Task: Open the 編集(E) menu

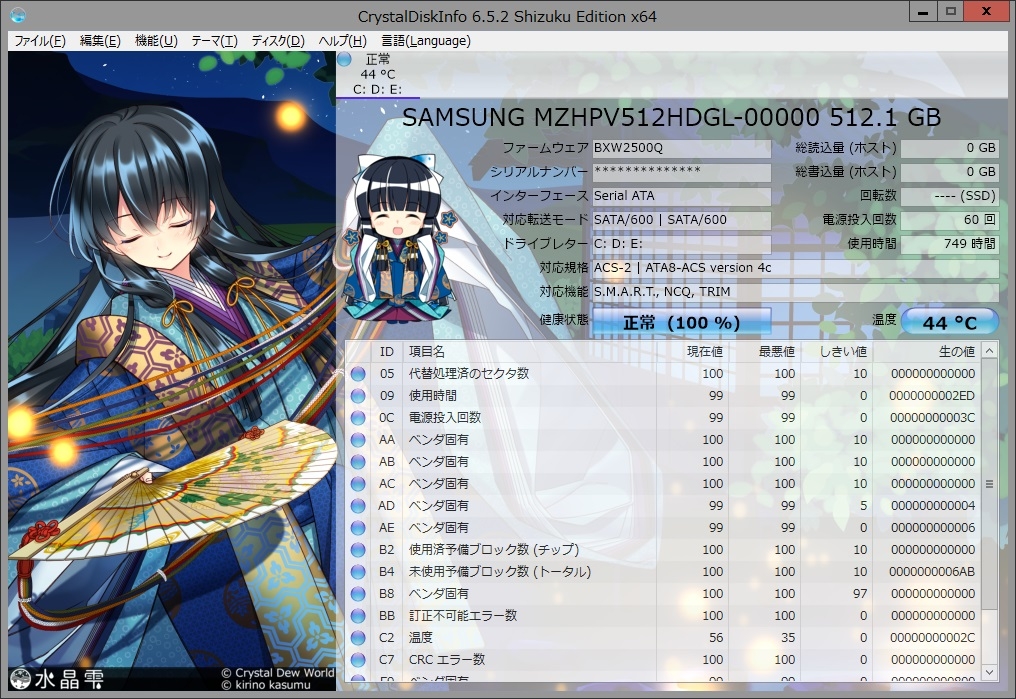Action: point(100,41)
